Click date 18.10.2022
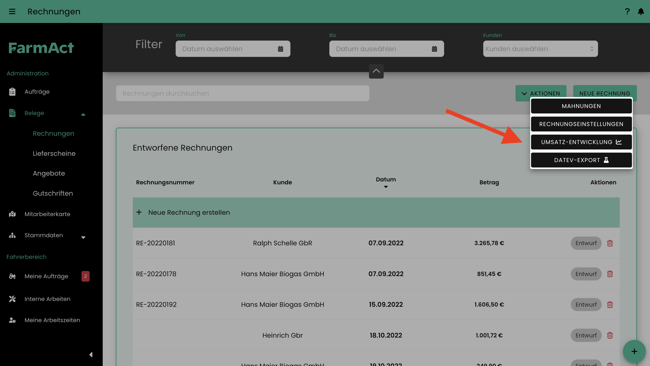This screenshot has width=650, height=366. (386, 335)
